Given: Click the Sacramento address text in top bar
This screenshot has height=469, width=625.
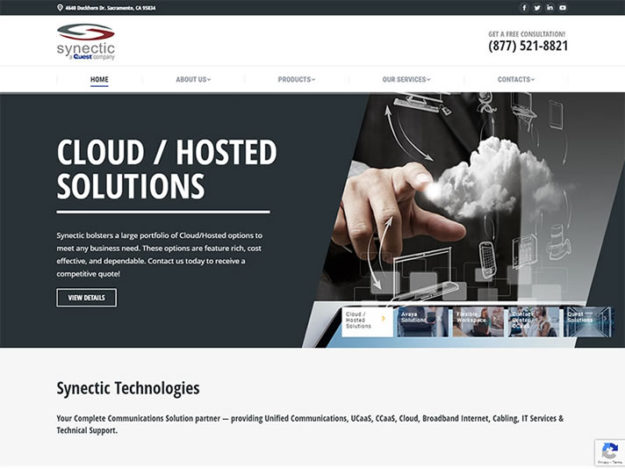Looking at the screenshot, I should 110,8.
